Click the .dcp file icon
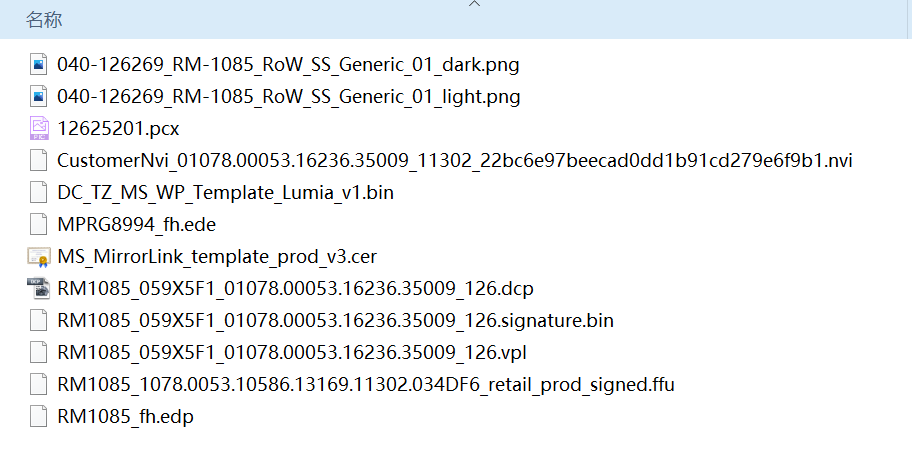Image resolution: width=912 pixels, height=475 pixels. (x=39, y=288)
